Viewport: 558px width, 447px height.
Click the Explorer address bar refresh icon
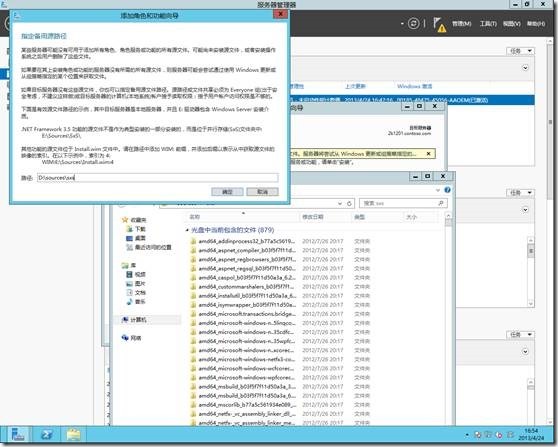coord(349,203)
